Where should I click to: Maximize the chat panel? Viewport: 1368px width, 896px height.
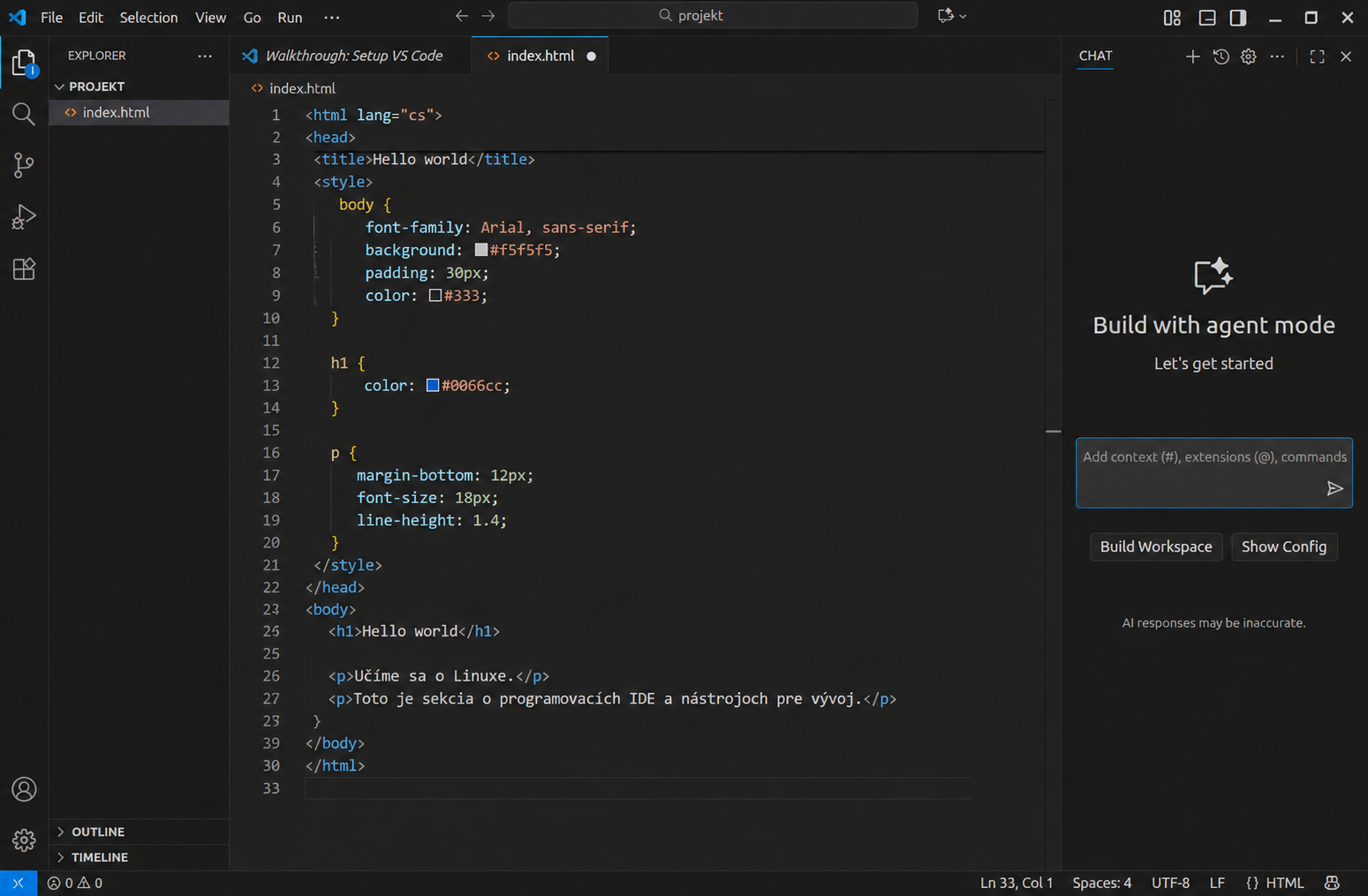(x=1317, y=56)
